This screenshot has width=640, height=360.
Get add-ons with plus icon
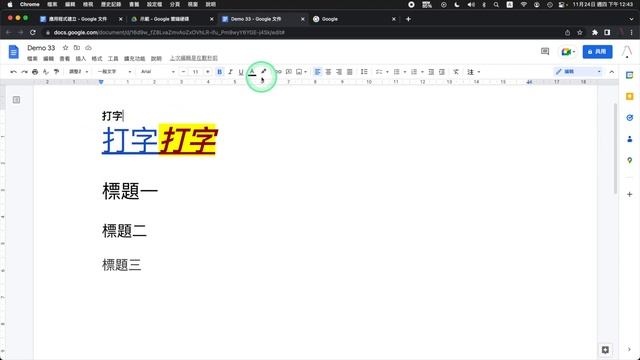[x=629, y=194]
